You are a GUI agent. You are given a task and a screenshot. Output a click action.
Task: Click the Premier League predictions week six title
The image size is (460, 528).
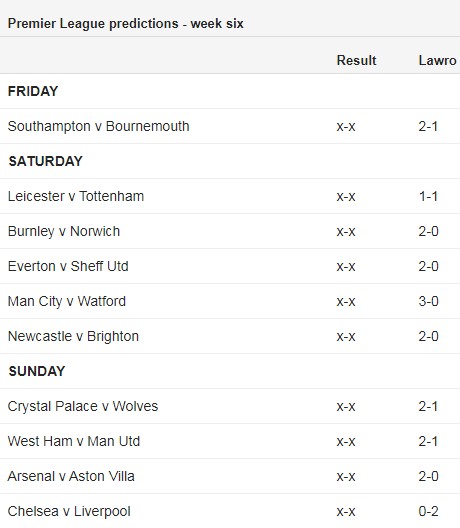[x=125, y=24]
